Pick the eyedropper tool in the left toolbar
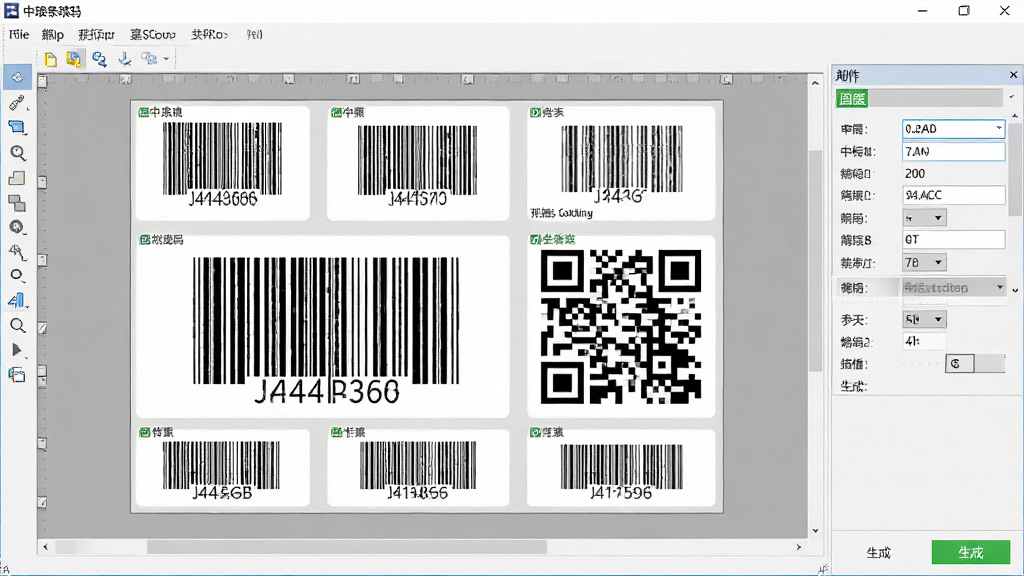The height and width of the screenshot is (576, 1024). pos(17,103)
